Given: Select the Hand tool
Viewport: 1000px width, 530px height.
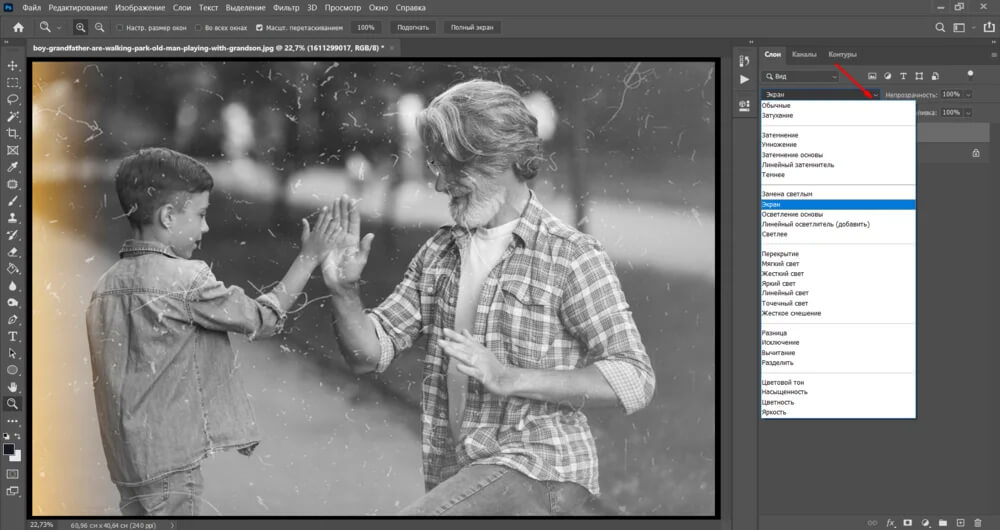Looking at the screenshot, I should coord(13,387).
